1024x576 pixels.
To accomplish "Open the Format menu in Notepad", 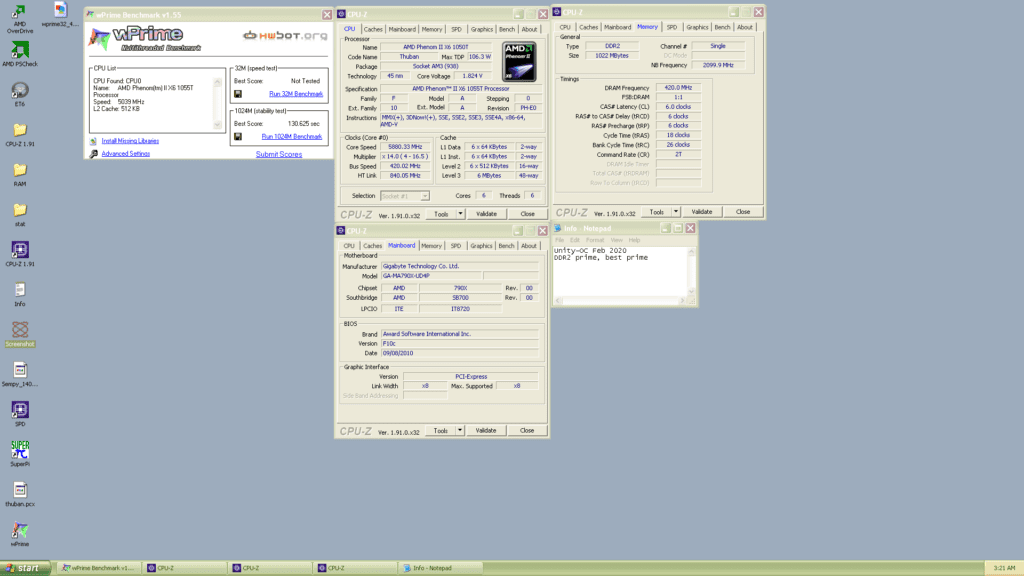I will point(595,240).
